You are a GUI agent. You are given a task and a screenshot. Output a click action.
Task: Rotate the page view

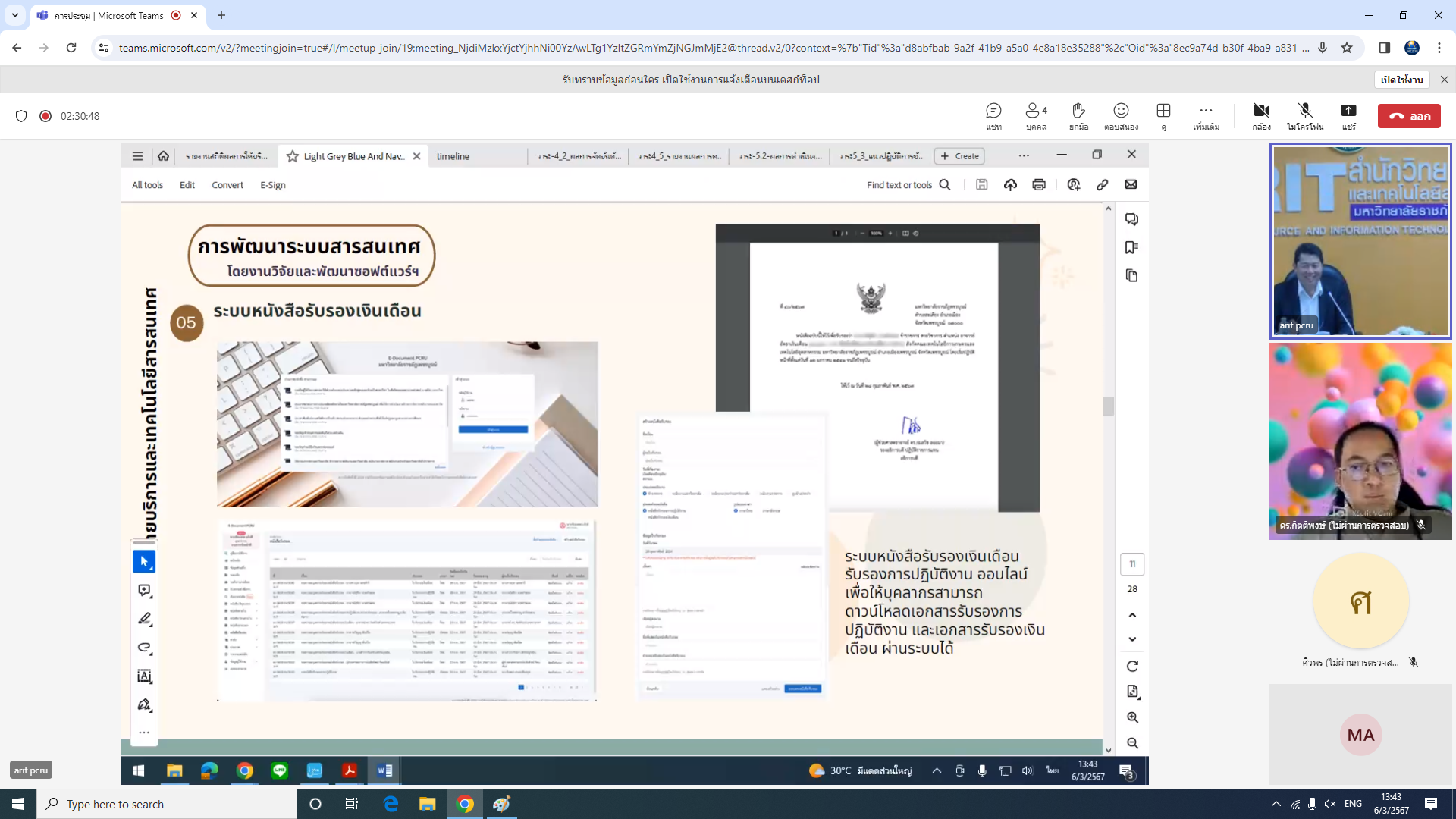[1132, 666]
